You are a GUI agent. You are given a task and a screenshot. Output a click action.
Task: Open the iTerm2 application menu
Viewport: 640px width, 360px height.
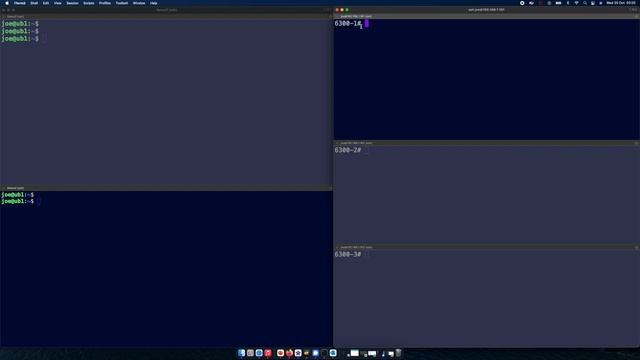(20, 3)
